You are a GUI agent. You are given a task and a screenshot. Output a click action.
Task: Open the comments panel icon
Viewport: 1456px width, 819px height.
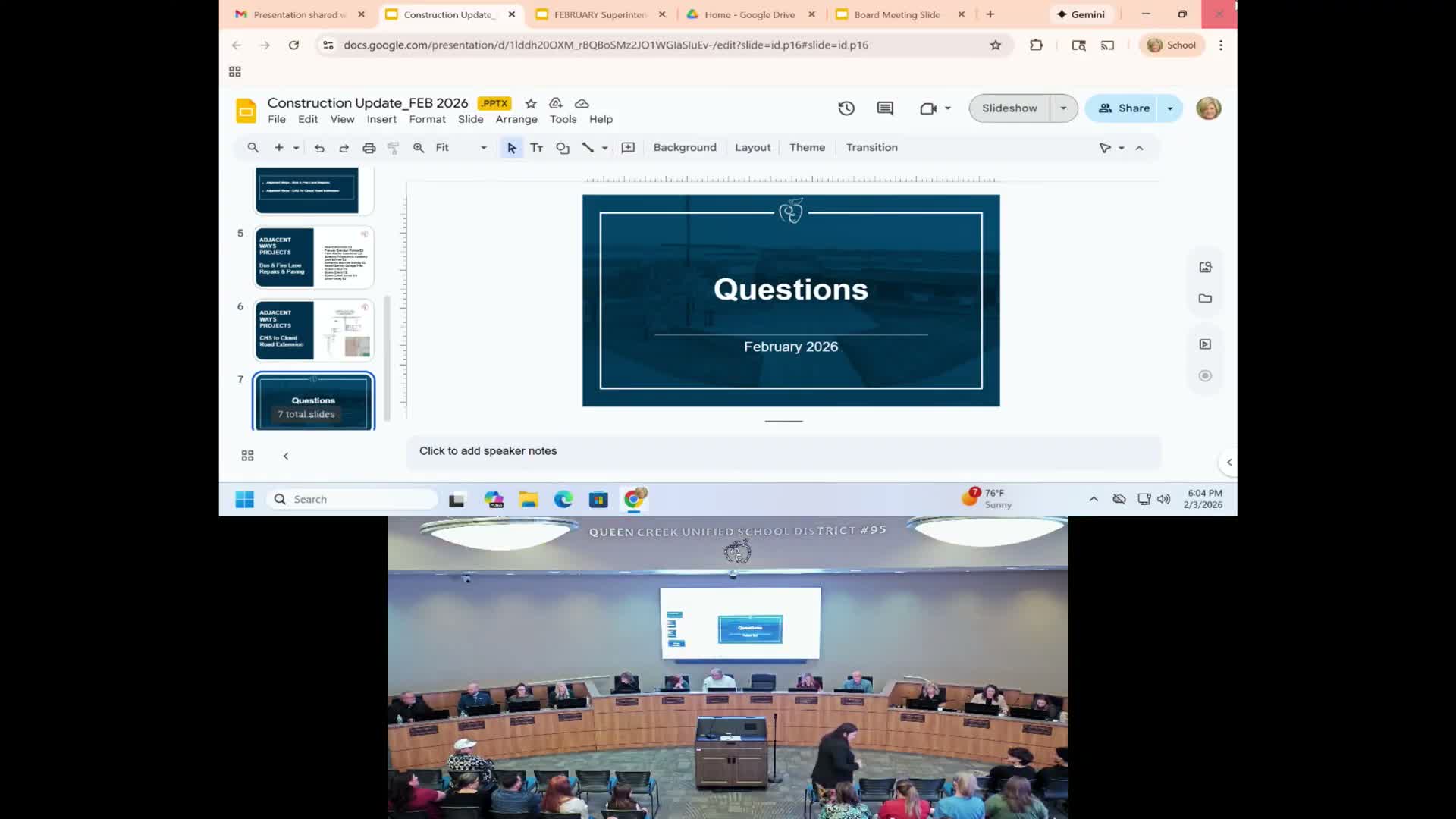click(x=885, y=108)
